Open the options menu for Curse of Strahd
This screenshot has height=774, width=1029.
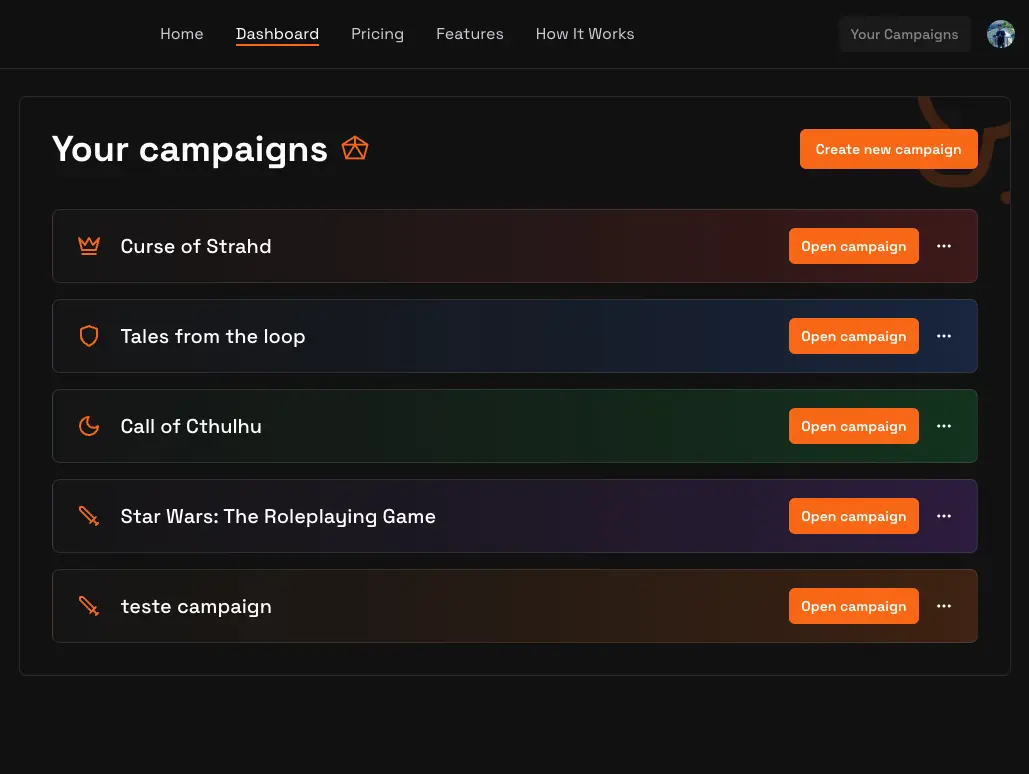point(944,246)
